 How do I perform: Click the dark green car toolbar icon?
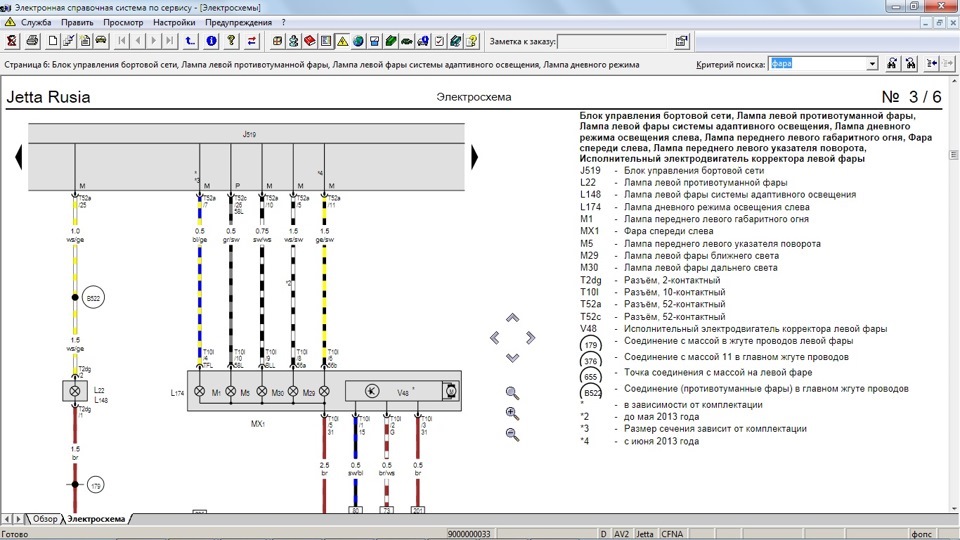tap(407, 41)
